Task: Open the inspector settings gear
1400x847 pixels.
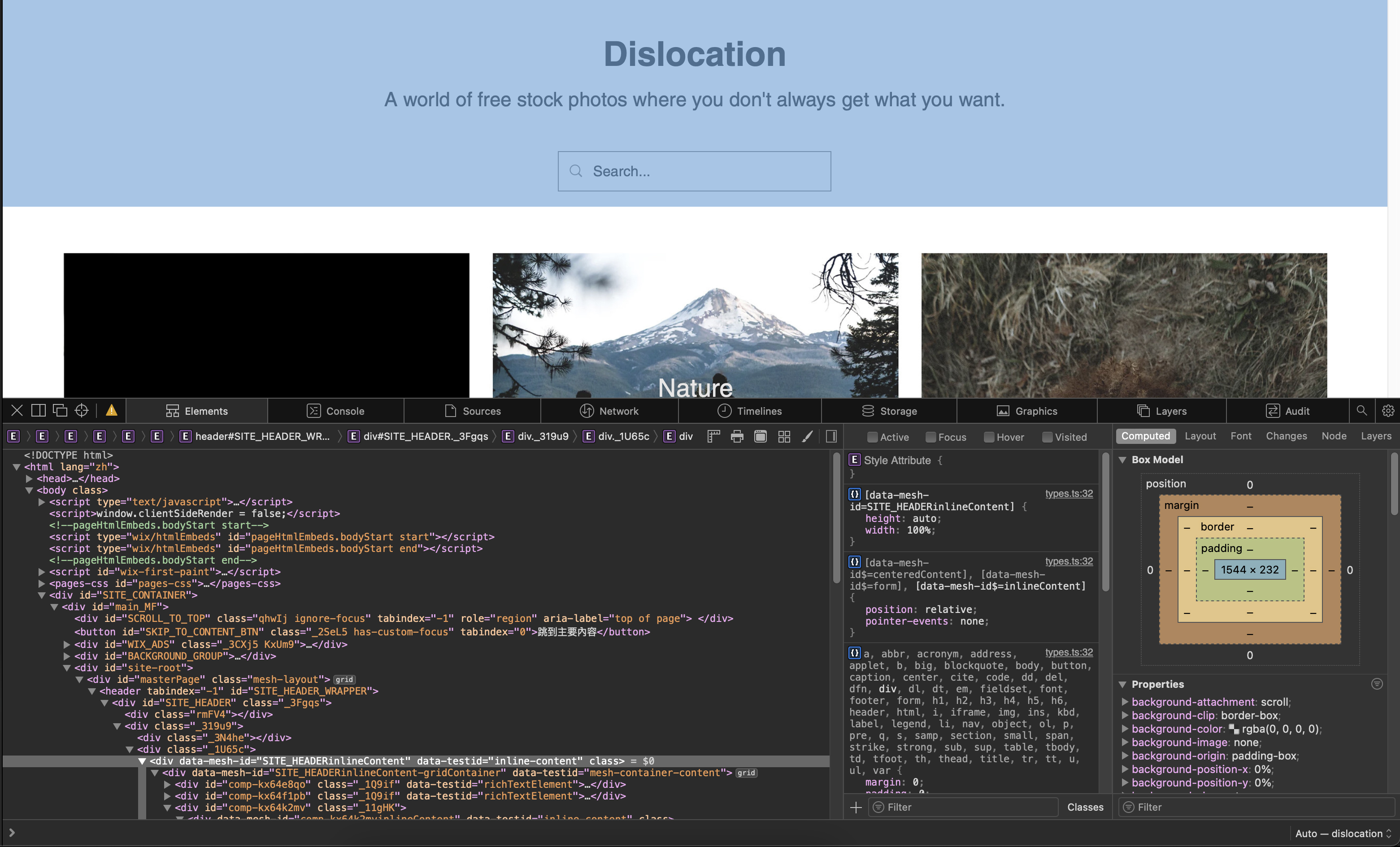Action: [x=1387, y=411]
